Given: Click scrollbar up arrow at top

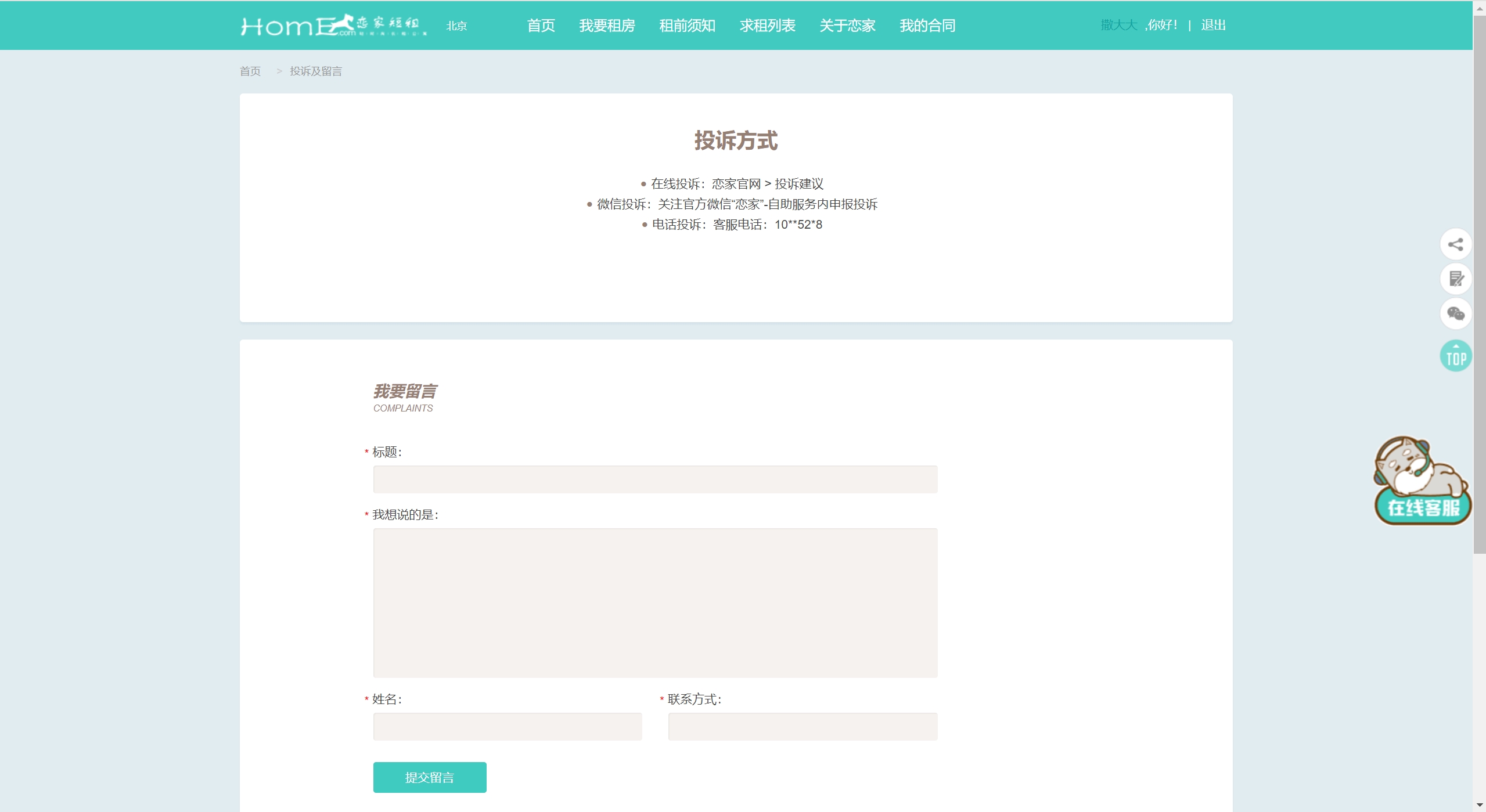Looking at the screenshot, I should tap(1479, 8).
